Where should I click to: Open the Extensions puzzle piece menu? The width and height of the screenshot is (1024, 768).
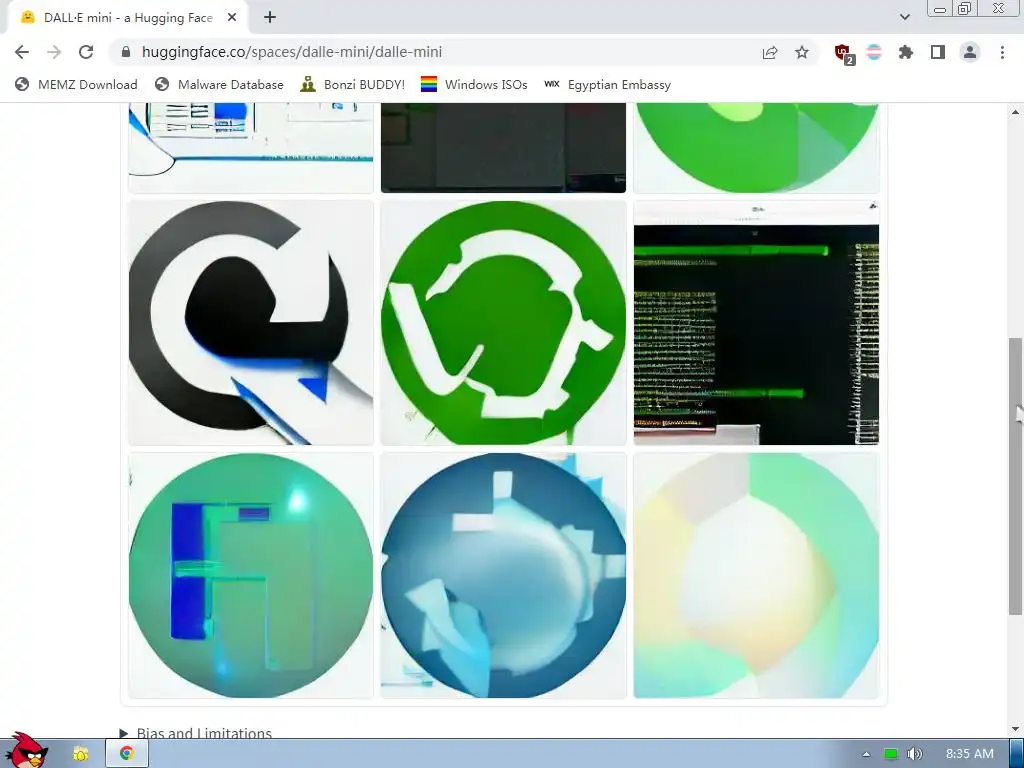[906, 52]
